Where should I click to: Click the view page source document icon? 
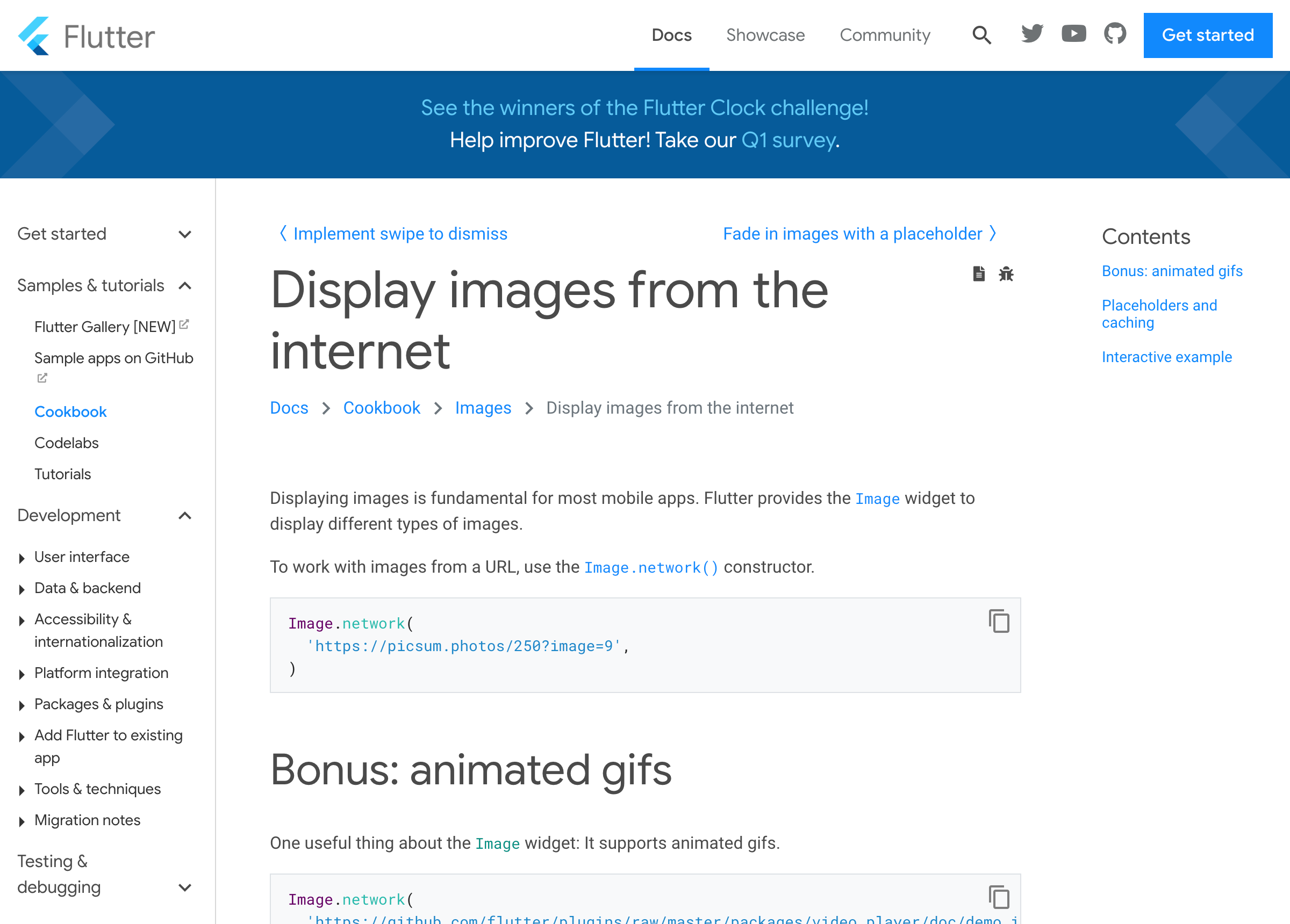(978, 274)
